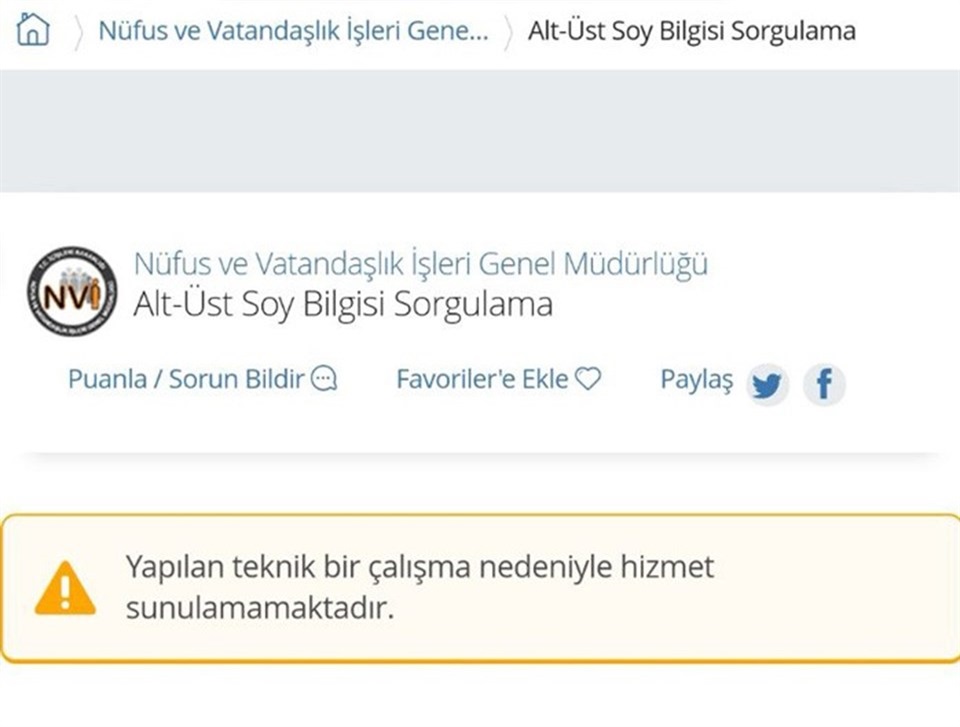Open Nüfus ve Vatandaşlık İşleri Genel Müdürlüğü link
This screenshot has width=960, height=727.
[x=421, y=264]
